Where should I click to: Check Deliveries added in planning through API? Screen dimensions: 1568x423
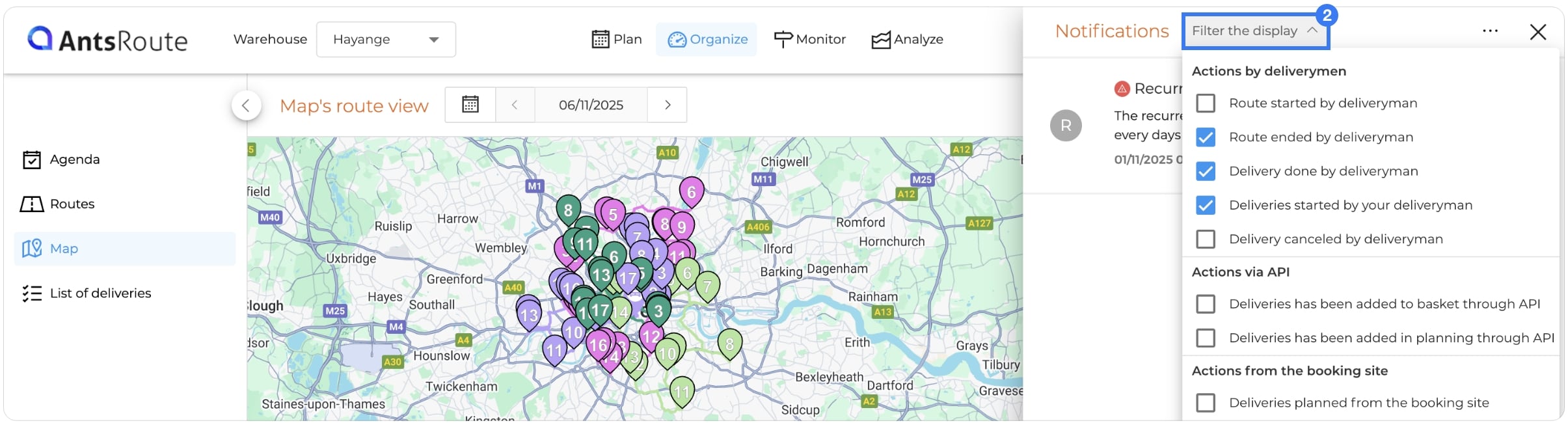pyautogui.click(x=1206, y=338)
